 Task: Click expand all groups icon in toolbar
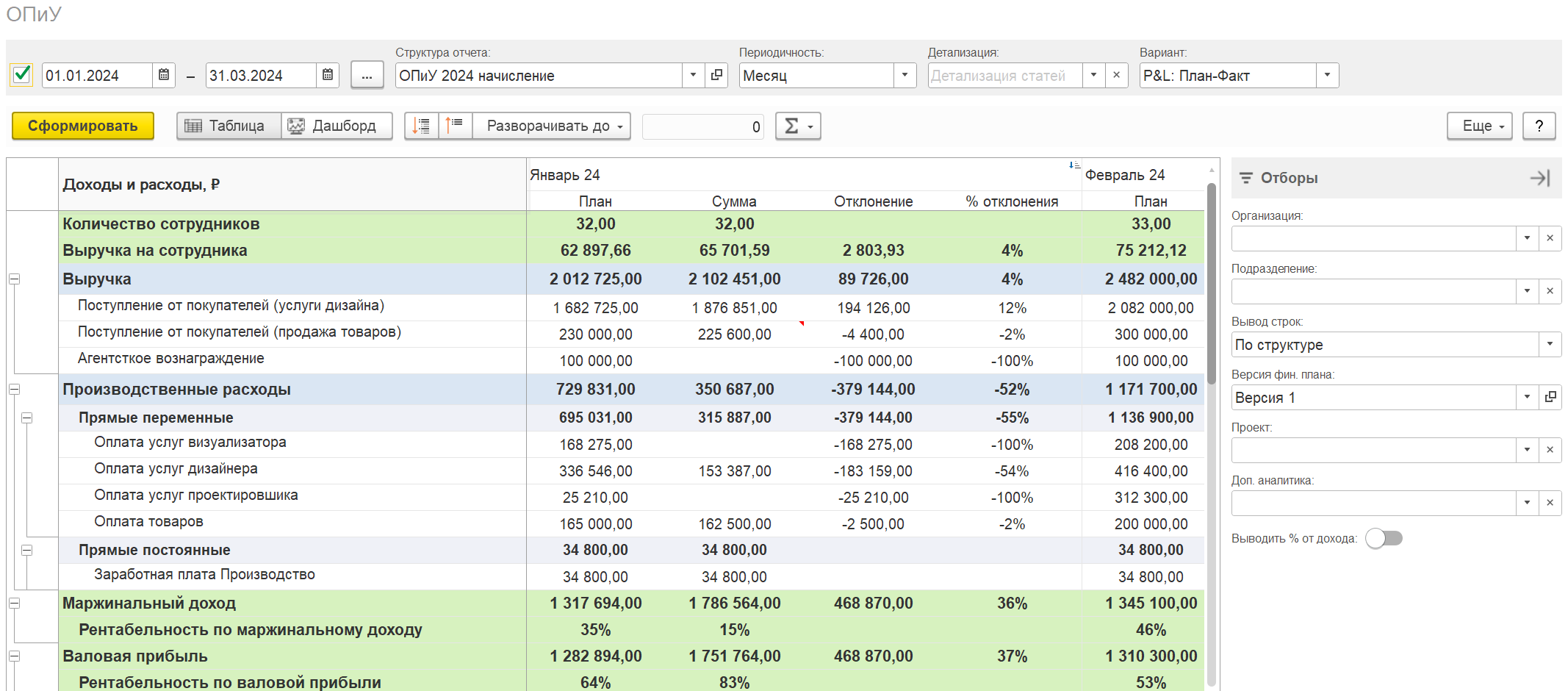click(x=422, y=126)
